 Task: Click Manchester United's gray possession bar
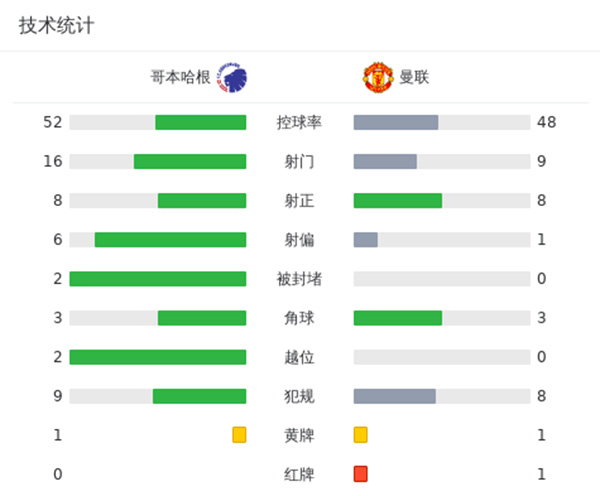[396, 123]
